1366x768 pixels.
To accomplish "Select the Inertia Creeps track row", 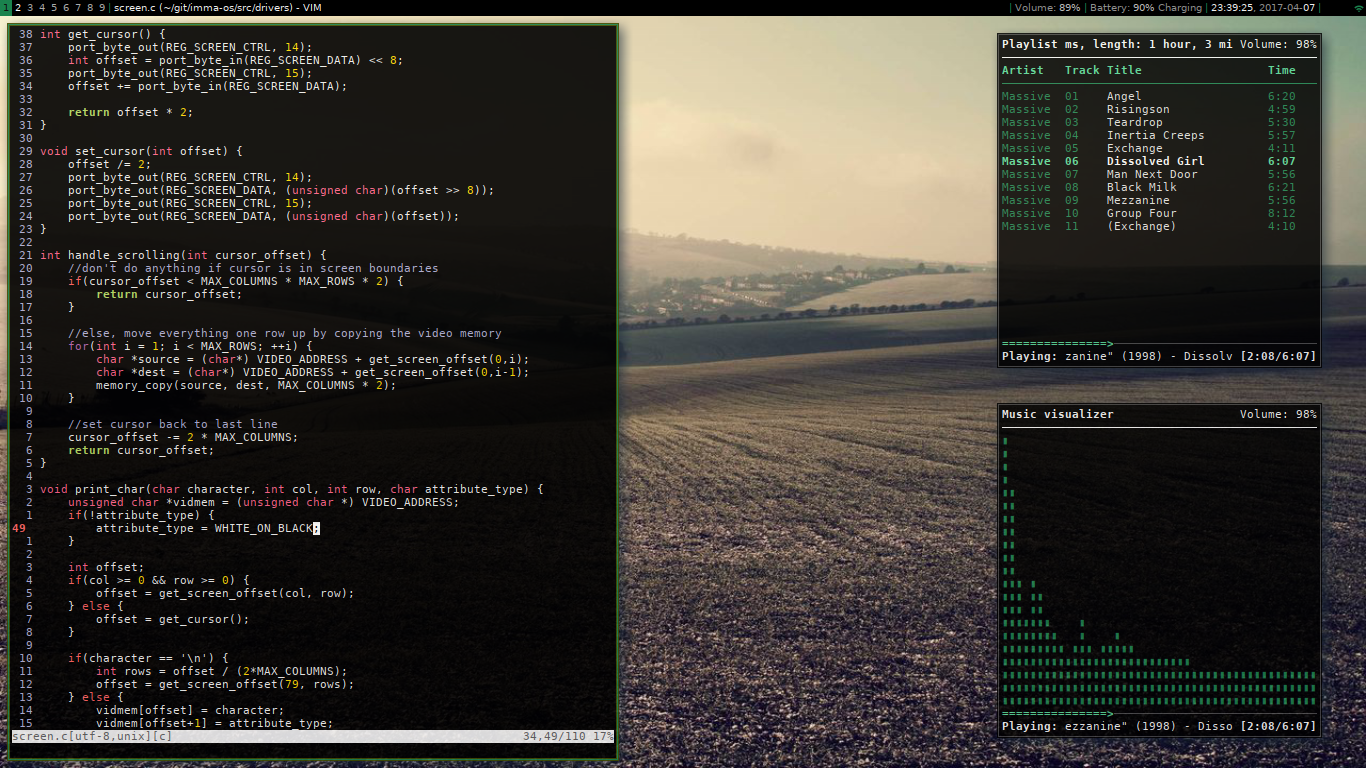I will click(x=1158, y=135).
